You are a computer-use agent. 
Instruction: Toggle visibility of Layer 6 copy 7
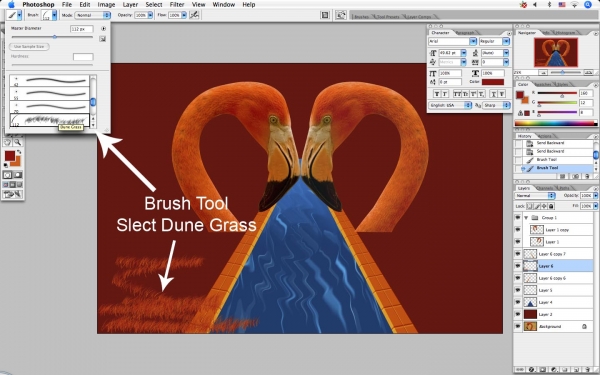click(518, 254)
